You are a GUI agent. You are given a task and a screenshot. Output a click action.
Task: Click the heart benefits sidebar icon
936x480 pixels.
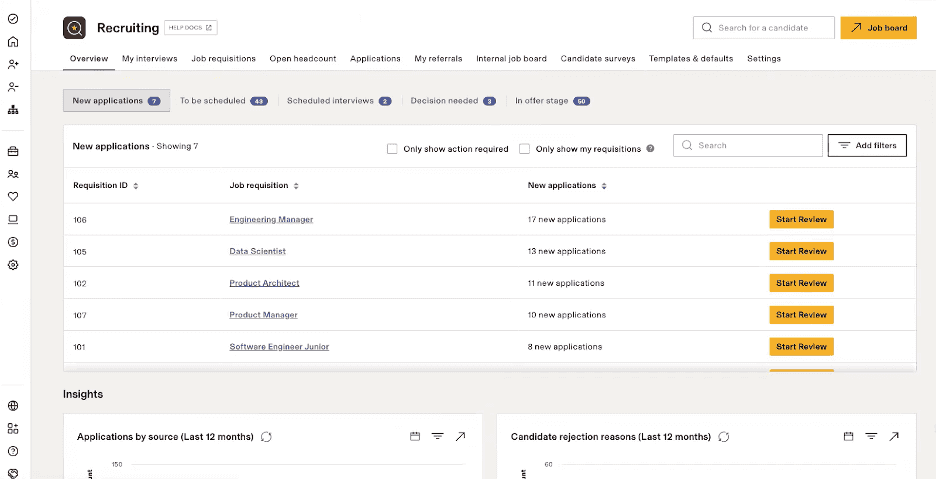(x=13, y=197)
